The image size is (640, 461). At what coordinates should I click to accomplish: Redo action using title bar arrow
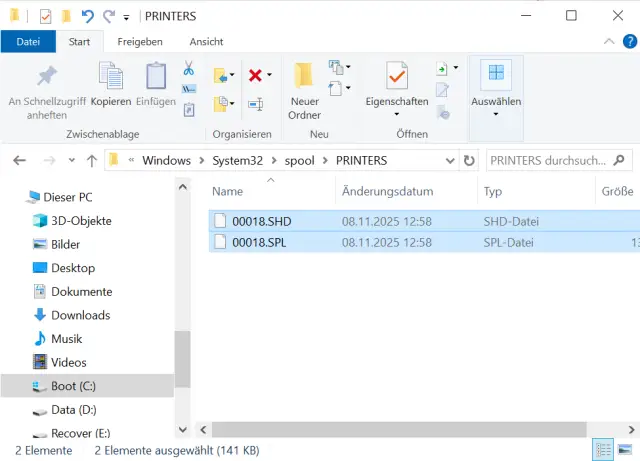(x=109, y=16)
